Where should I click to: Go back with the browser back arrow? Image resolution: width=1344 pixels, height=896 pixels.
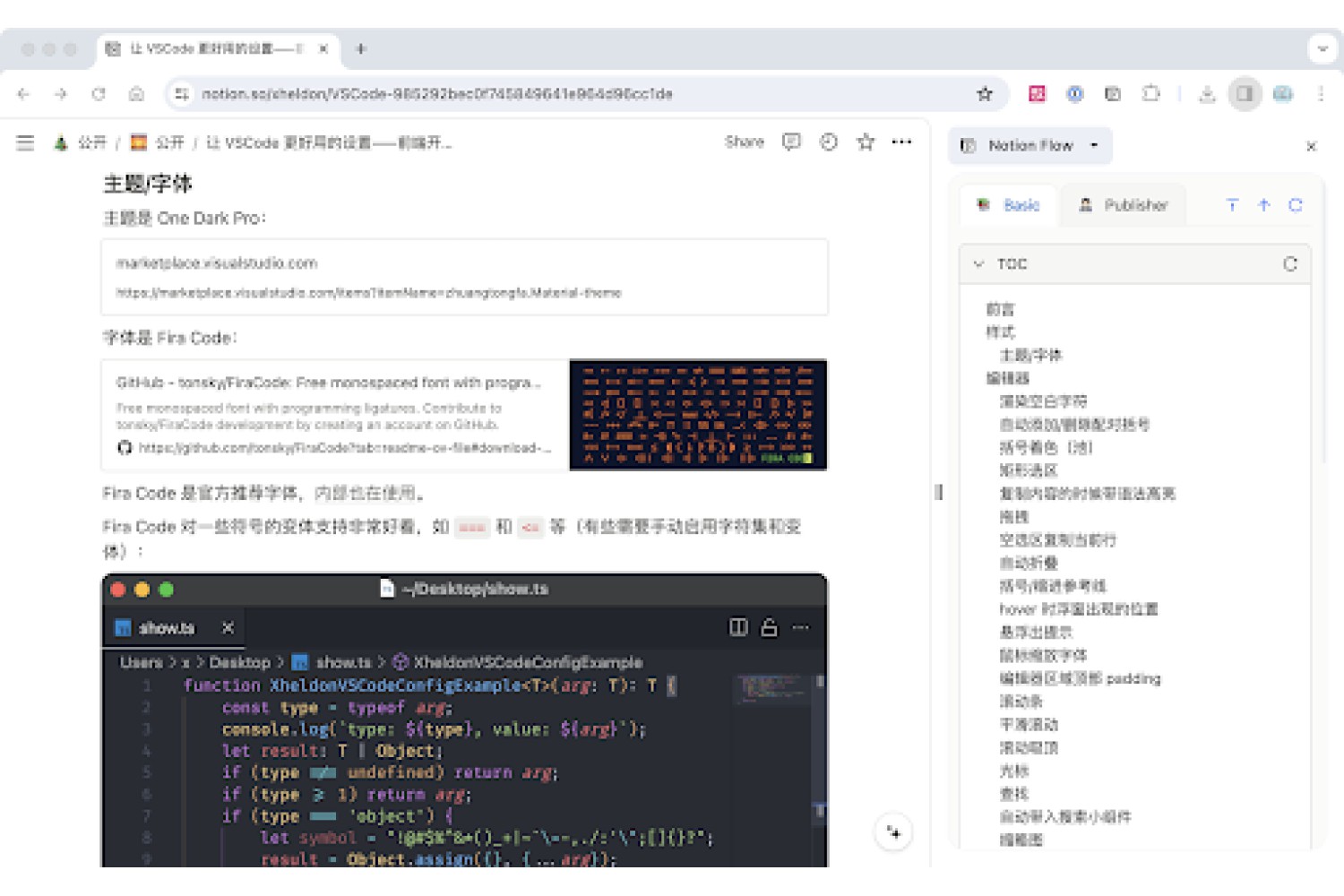tap(24, 94)
